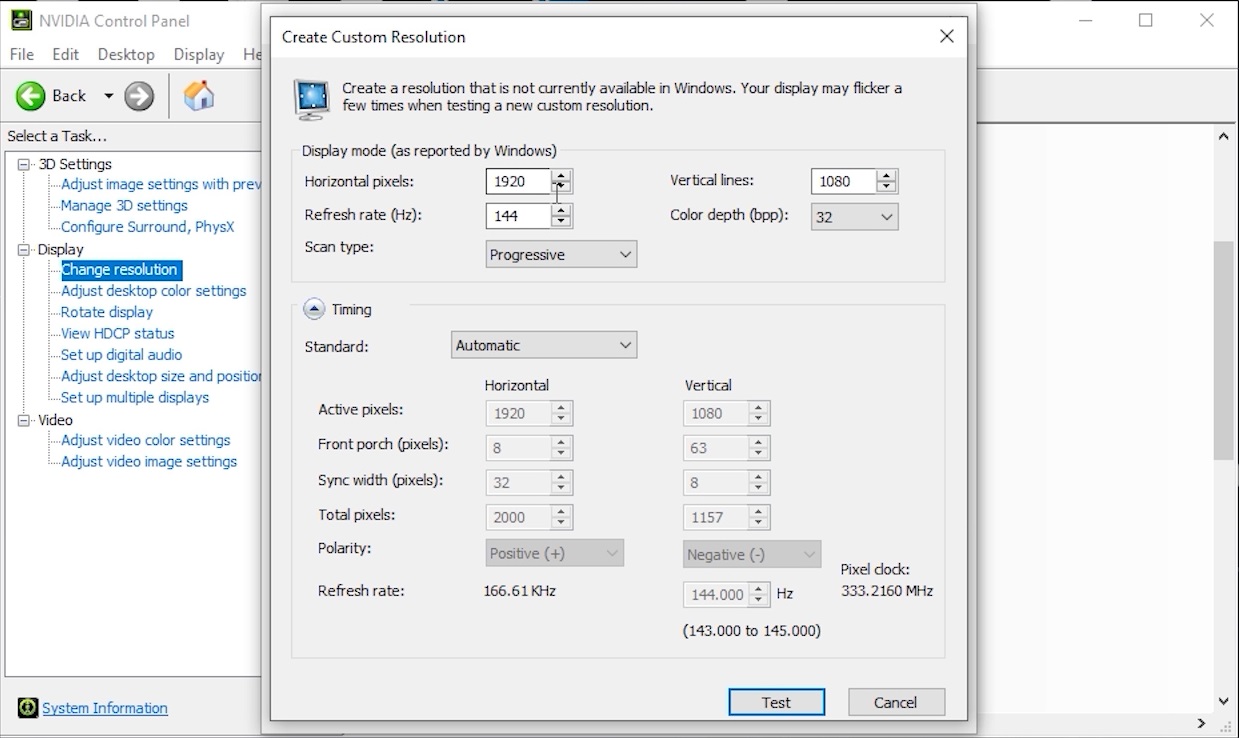Open the System Information link
The height and width of the screenshot is (738, 1239).
[105, 708]
